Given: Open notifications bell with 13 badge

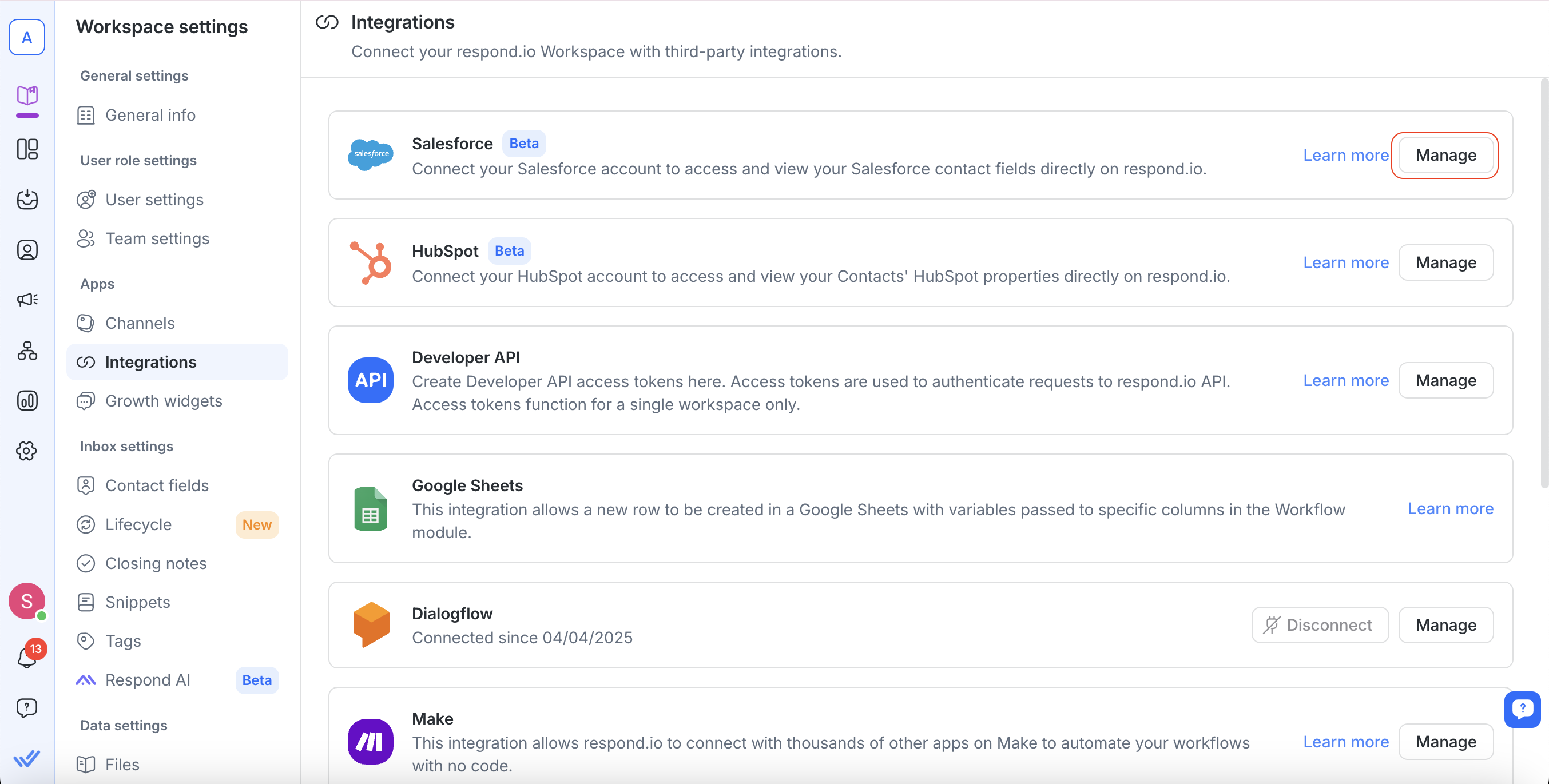Looking at the screenshot, I should (27, 656).
